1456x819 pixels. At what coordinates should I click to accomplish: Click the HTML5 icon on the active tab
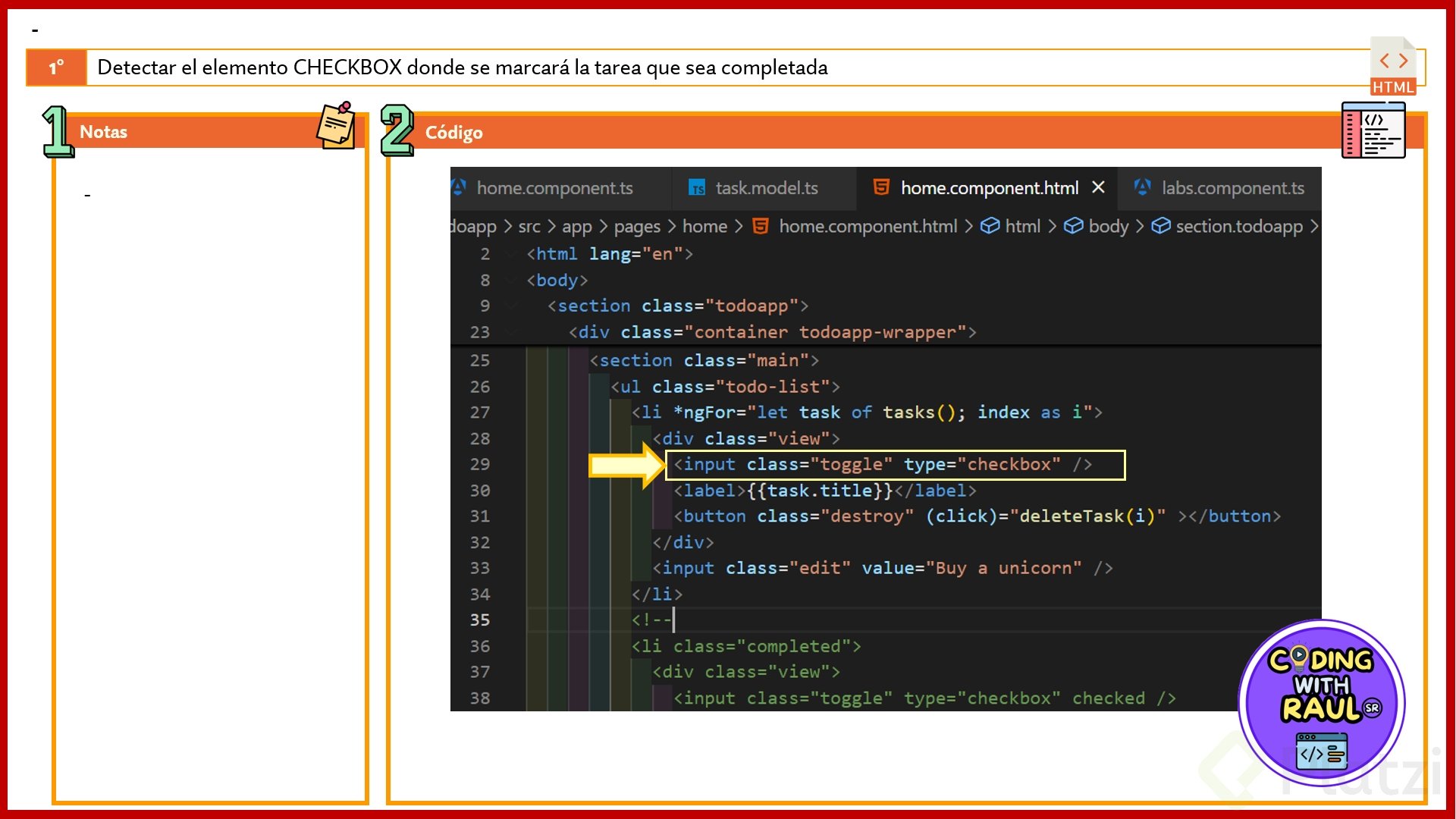pyautogui.click(x=881, y=187)
